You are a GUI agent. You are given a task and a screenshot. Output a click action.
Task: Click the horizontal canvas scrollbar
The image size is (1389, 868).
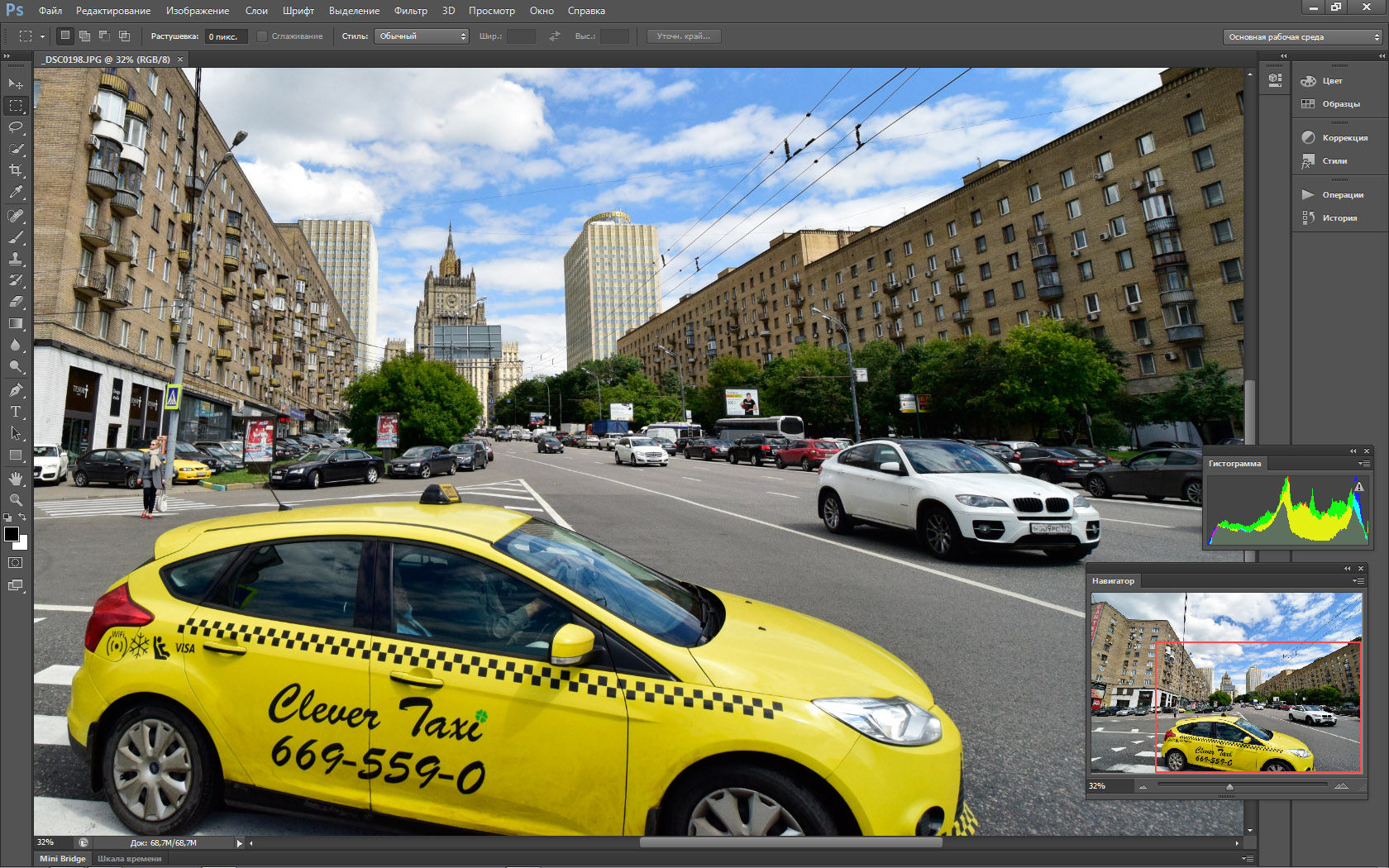pyautogui.click(x=791, y=843)
